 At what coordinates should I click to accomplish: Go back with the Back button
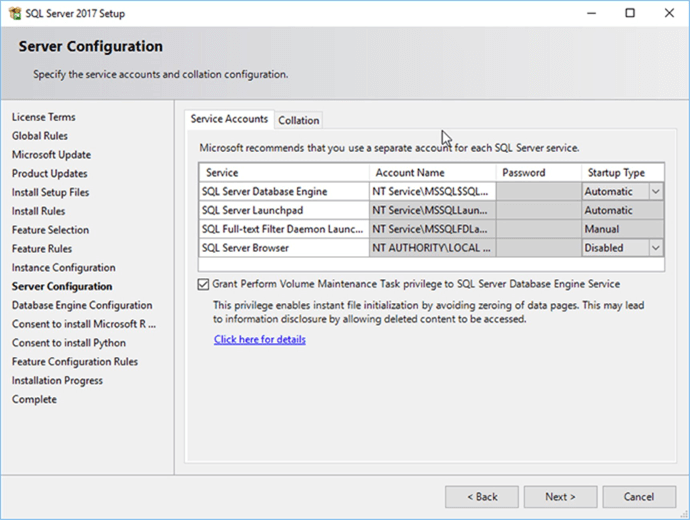click(x=481, y=497)
